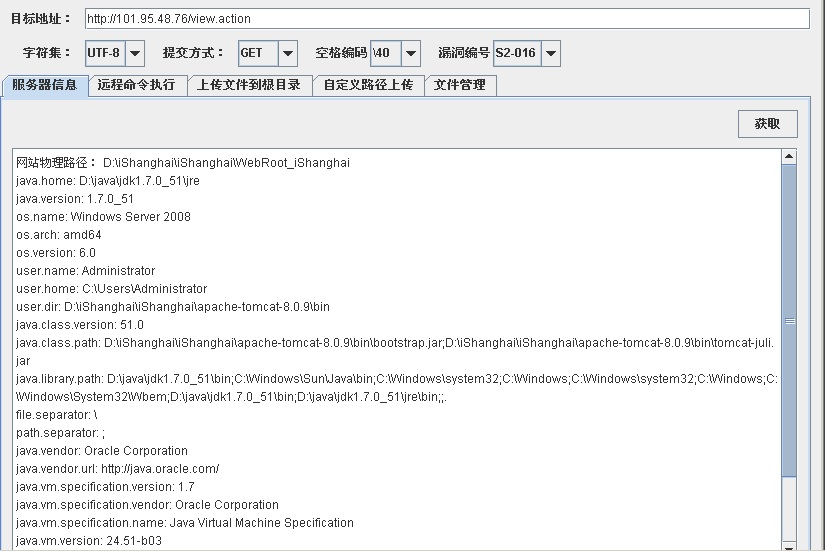Open the space encoding \40 dropdown arrow
Image resolution: width=825 pixels, height=552 pixels.
(x=411, y=53)
